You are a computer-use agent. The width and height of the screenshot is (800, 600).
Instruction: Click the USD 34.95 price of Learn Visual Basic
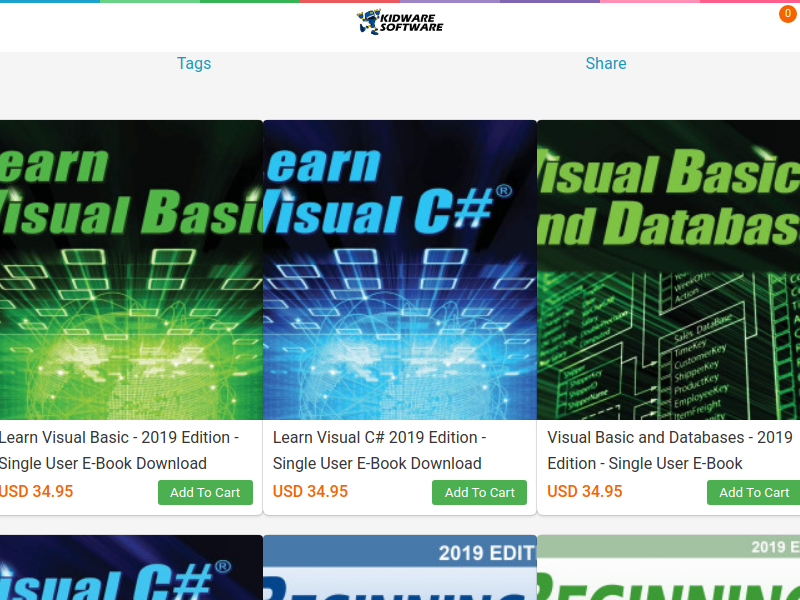point(36,491)
